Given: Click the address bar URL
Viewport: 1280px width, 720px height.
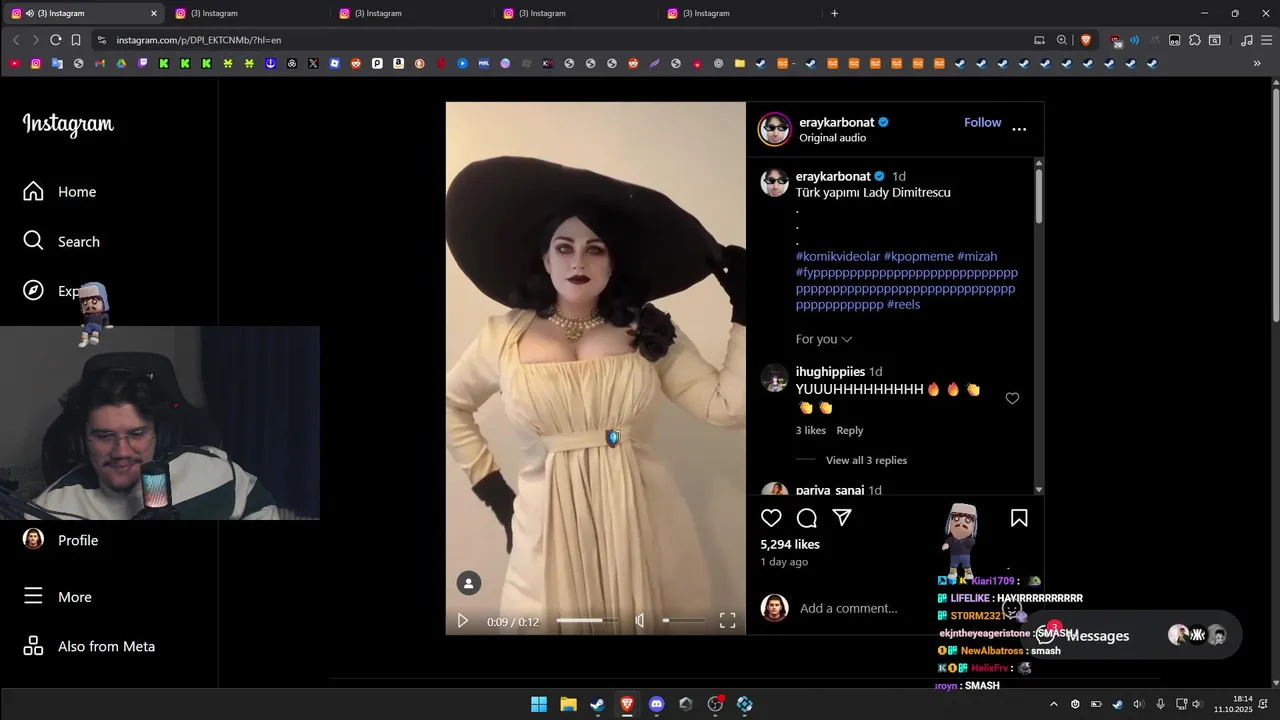Looking at the screenshot, I should pyautogui.click(x=199, y=40).
